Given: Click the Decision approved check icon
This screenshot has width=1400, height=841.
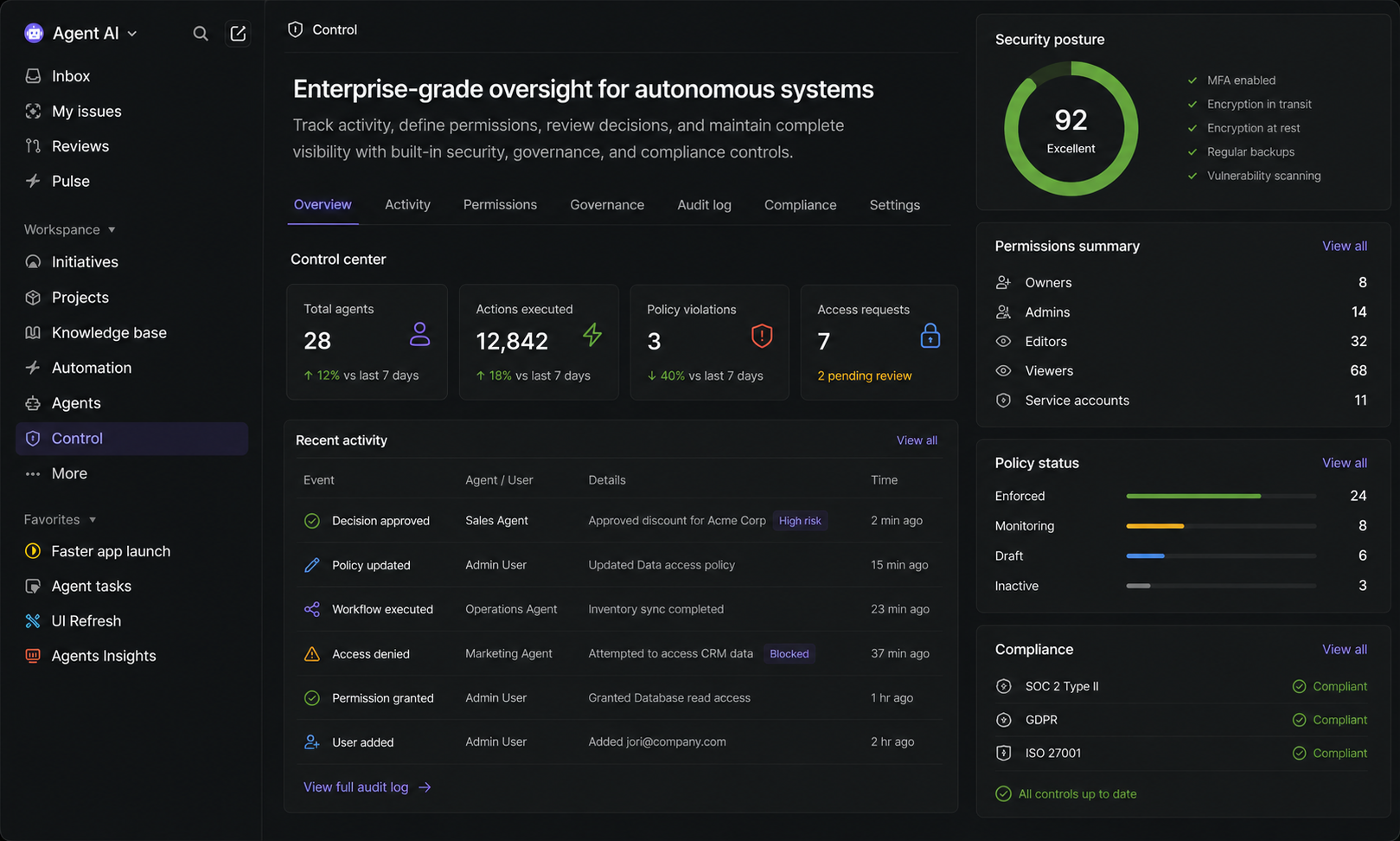Looking at the screenshot, I should [x=312, y=521].
